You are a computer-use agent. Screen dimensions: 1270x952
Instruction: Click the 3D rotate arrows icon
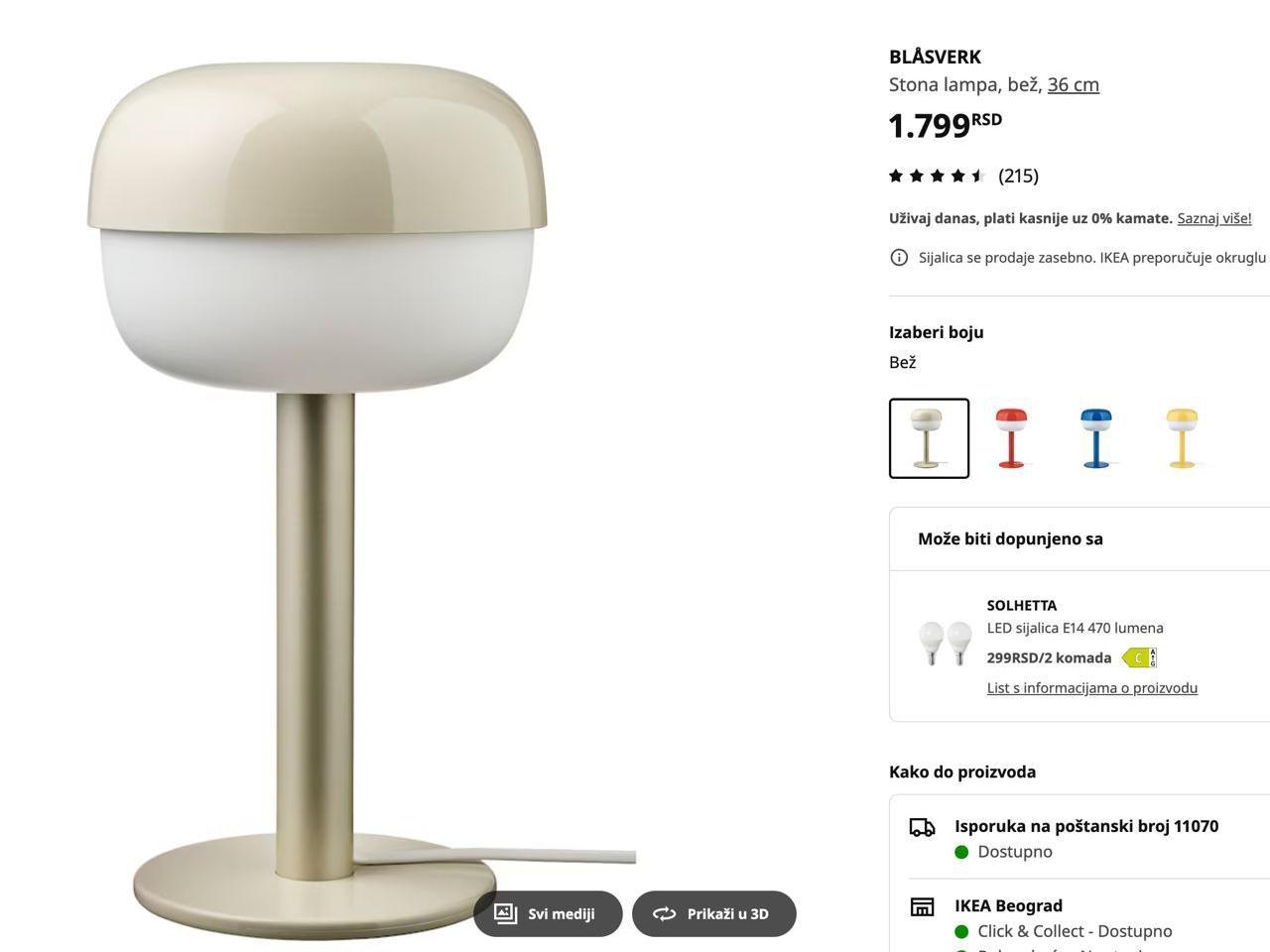tap(664, 914)
